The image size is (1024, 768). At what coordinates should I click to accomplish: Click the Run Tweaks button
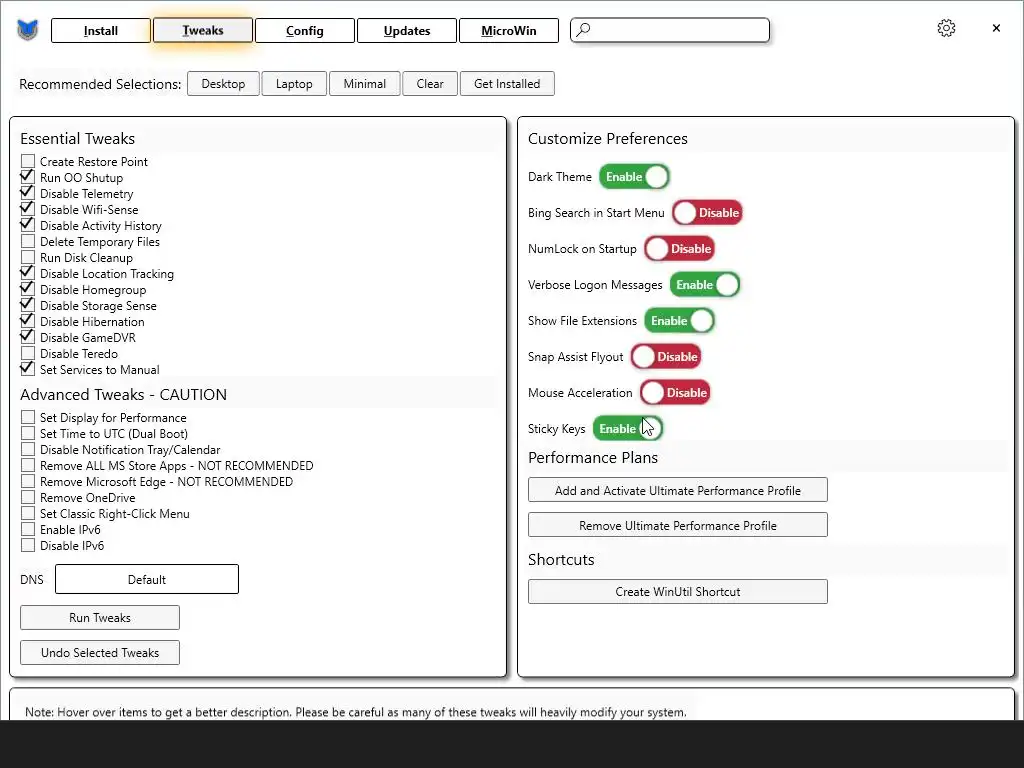100,618
